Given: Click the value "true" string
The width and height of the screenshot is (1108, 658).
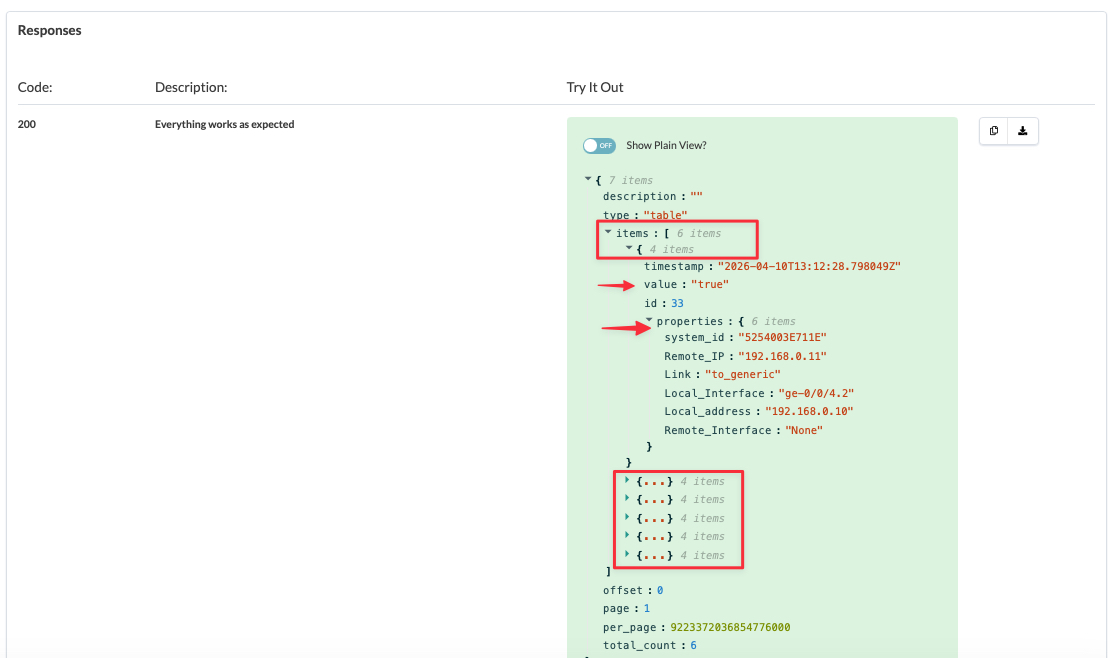Looking at the screenshot, I should [x=709, y=285].
